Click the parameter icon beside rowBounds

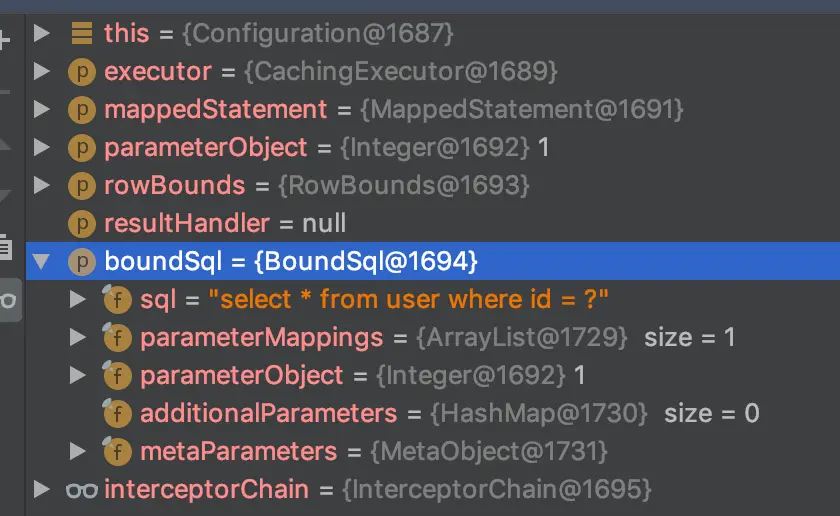tap(82, 186)
